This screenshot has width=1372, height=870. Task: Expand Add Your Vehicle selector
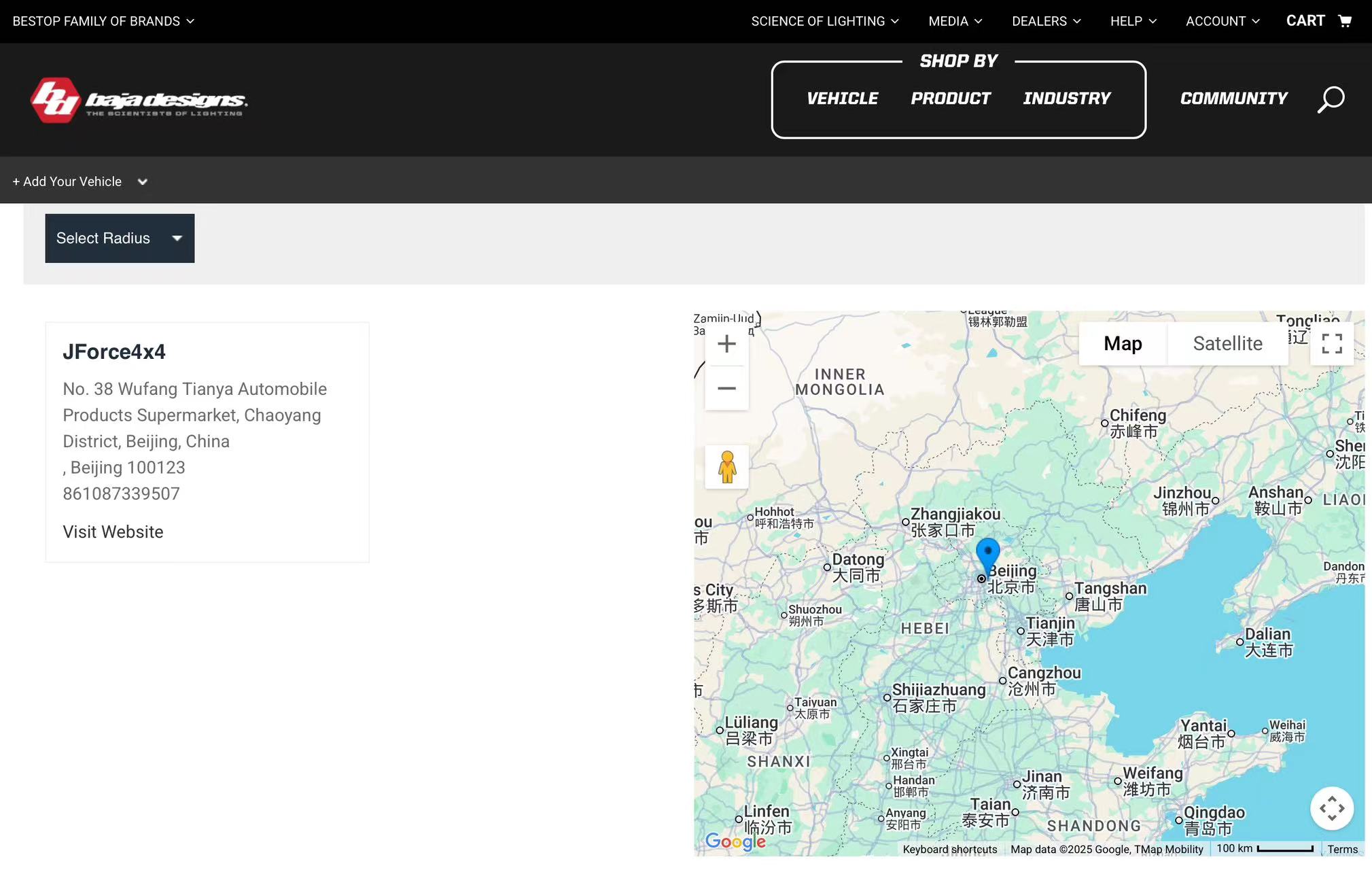(80, 181)
